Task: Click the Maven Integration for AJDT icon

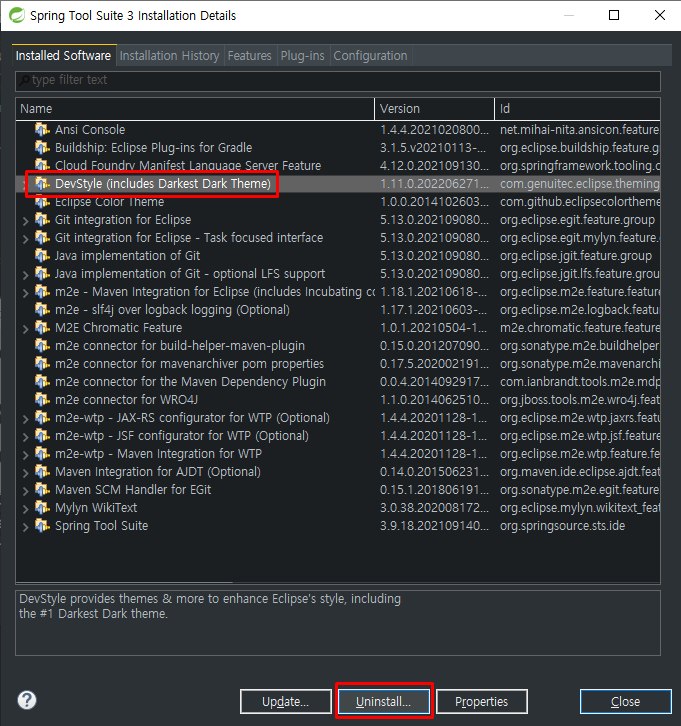Action: pos(42,472)
